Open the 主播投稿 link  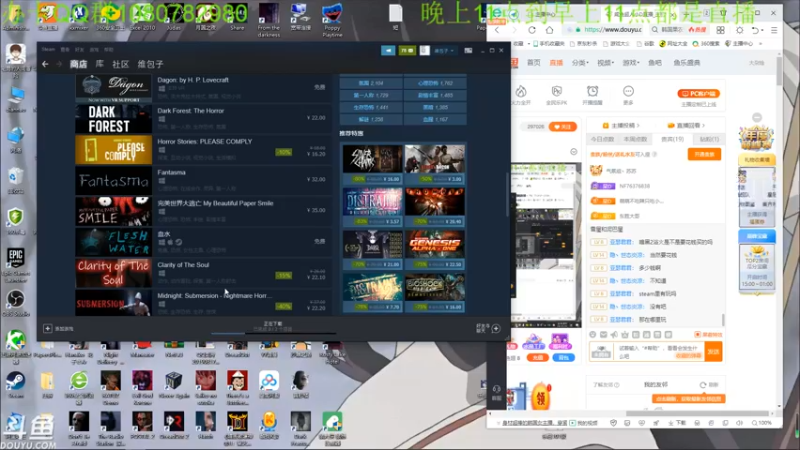pyautogui.click(x=621, y=126)
